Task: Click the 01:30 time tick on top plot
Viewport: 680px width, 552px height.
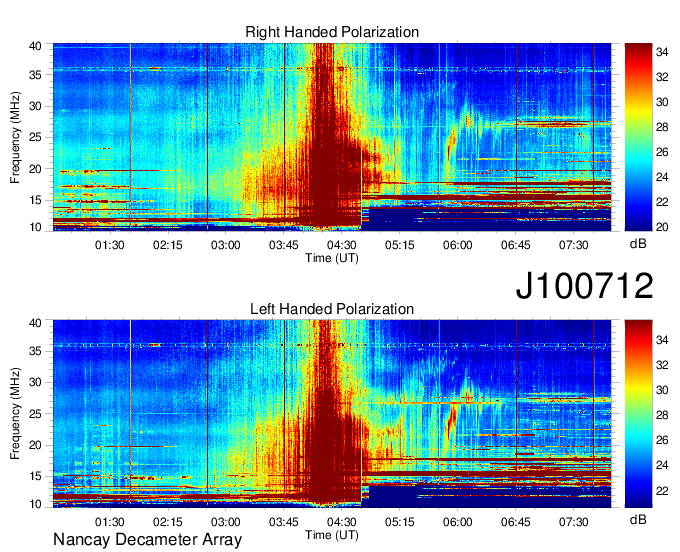Action: (x=110, y=245)
